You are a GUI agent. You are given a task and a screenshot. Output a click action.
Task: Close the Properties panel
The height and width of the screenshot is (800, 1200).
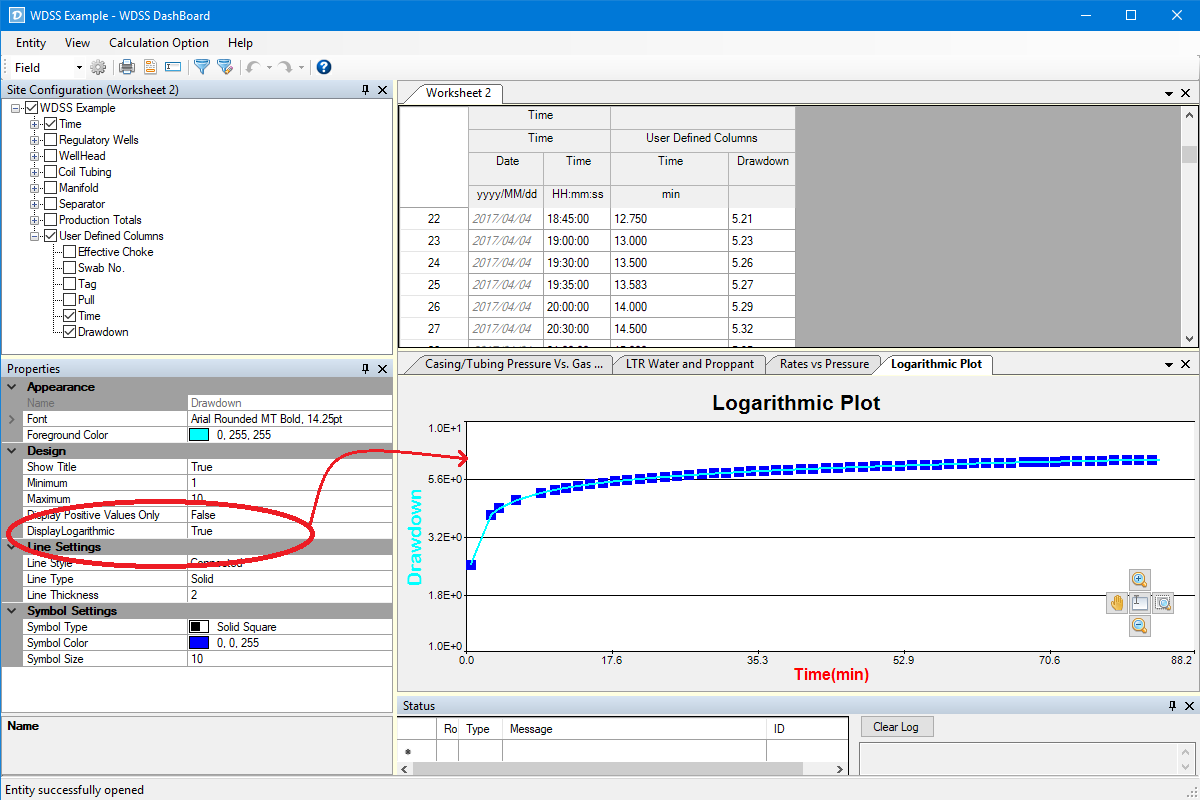click(x=383, y=369)
